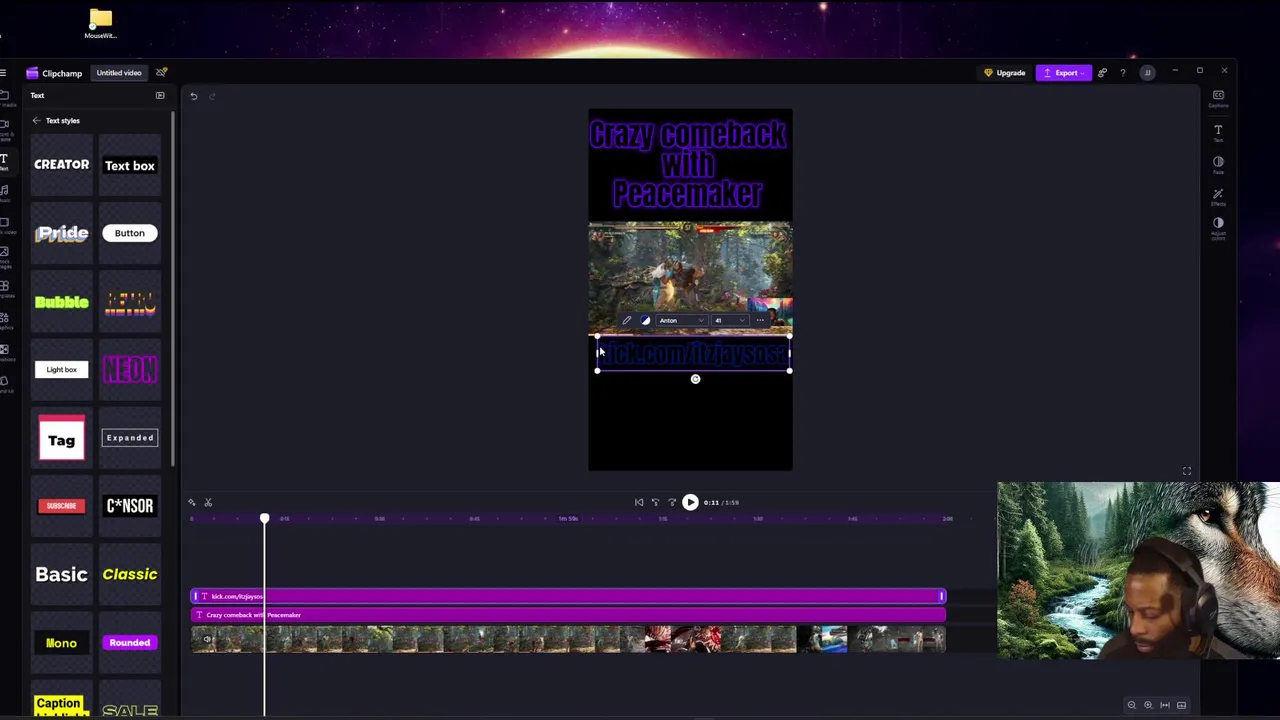
Task: Skip back to start of video
Action: tap(639, 503)
